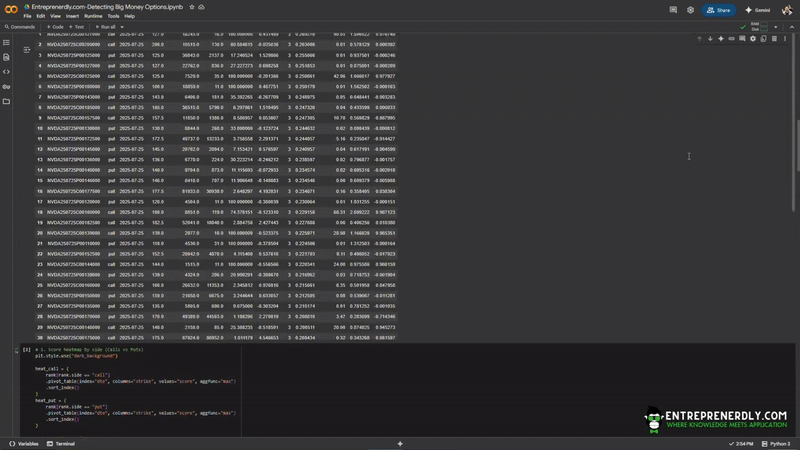Click the 2:54 PM completion status
Screen dimensions: 800x450
(741, 444)
